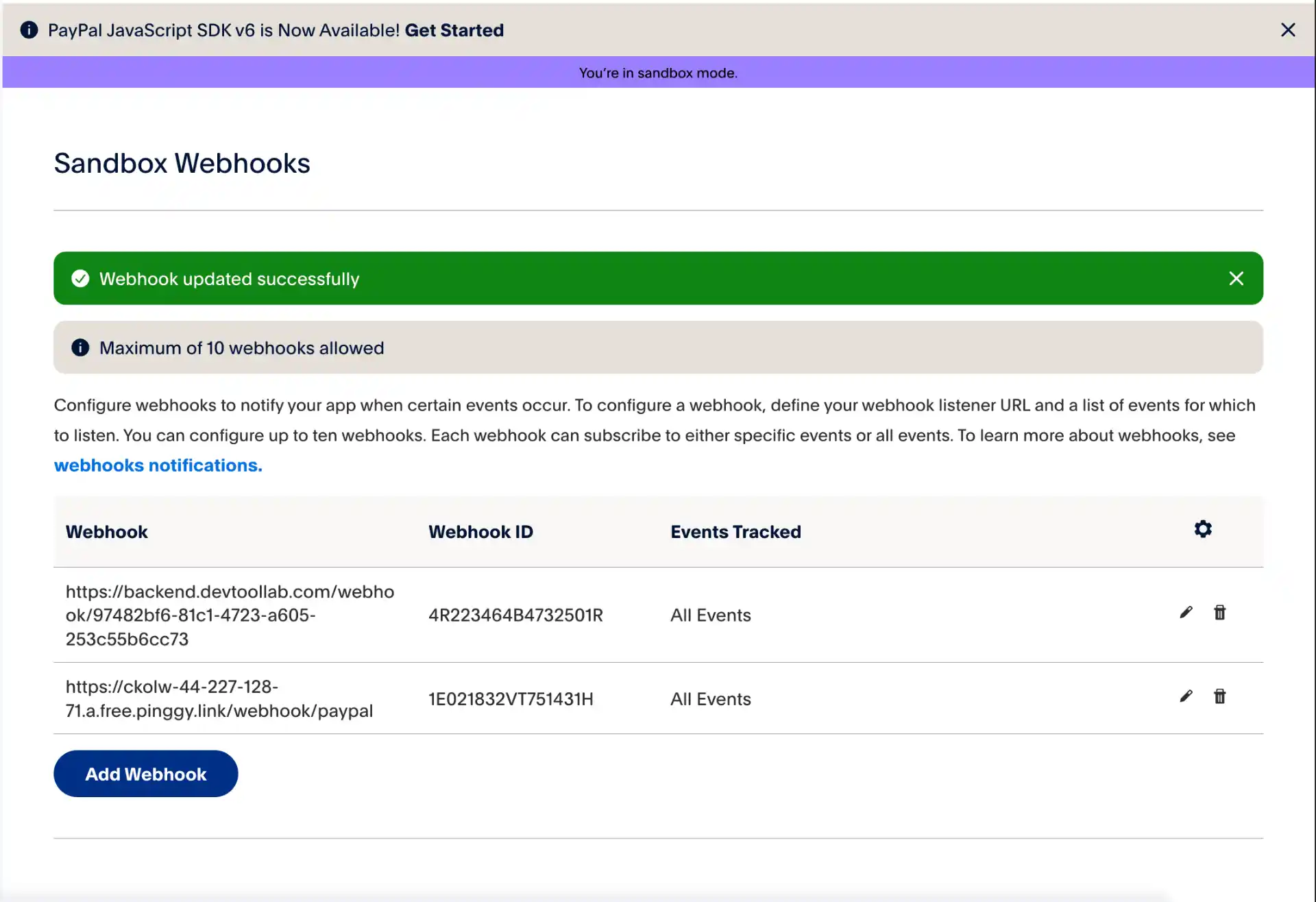Click the info icon in the SDK banner
Viewport: 1316px width, 902px height.
[29, 29]
